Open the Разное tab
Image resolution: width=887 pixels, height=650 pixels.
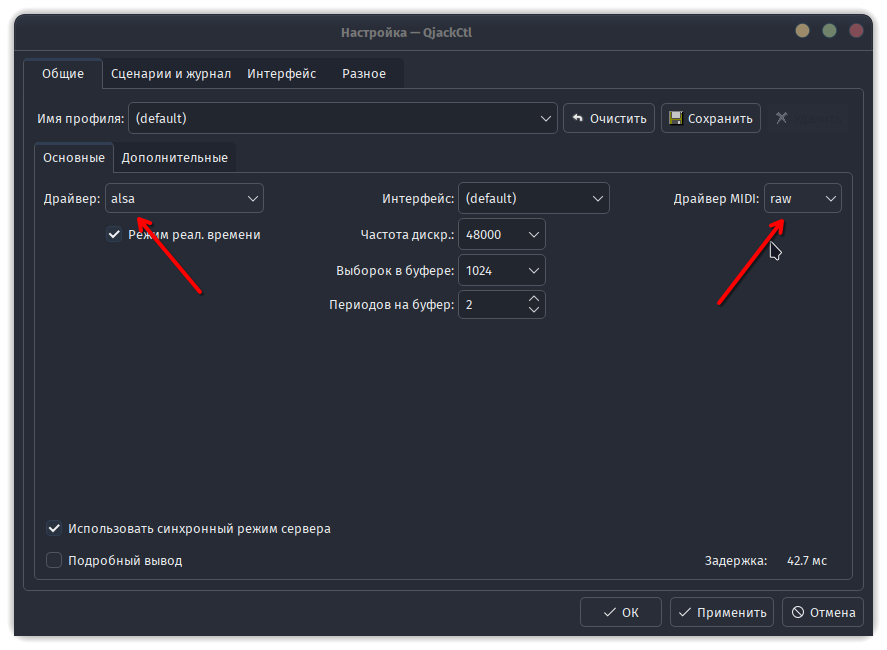tap(364, 73)
